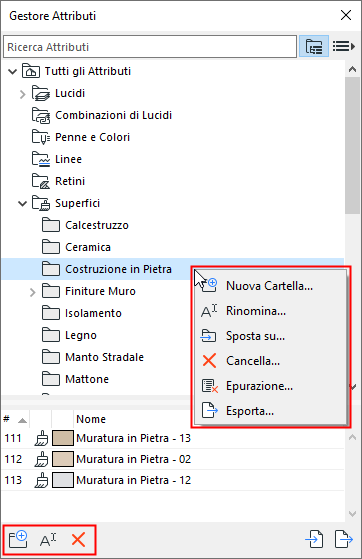362x559 pixels.
Task: Select the Mattone folder
Action: (75, 379)
